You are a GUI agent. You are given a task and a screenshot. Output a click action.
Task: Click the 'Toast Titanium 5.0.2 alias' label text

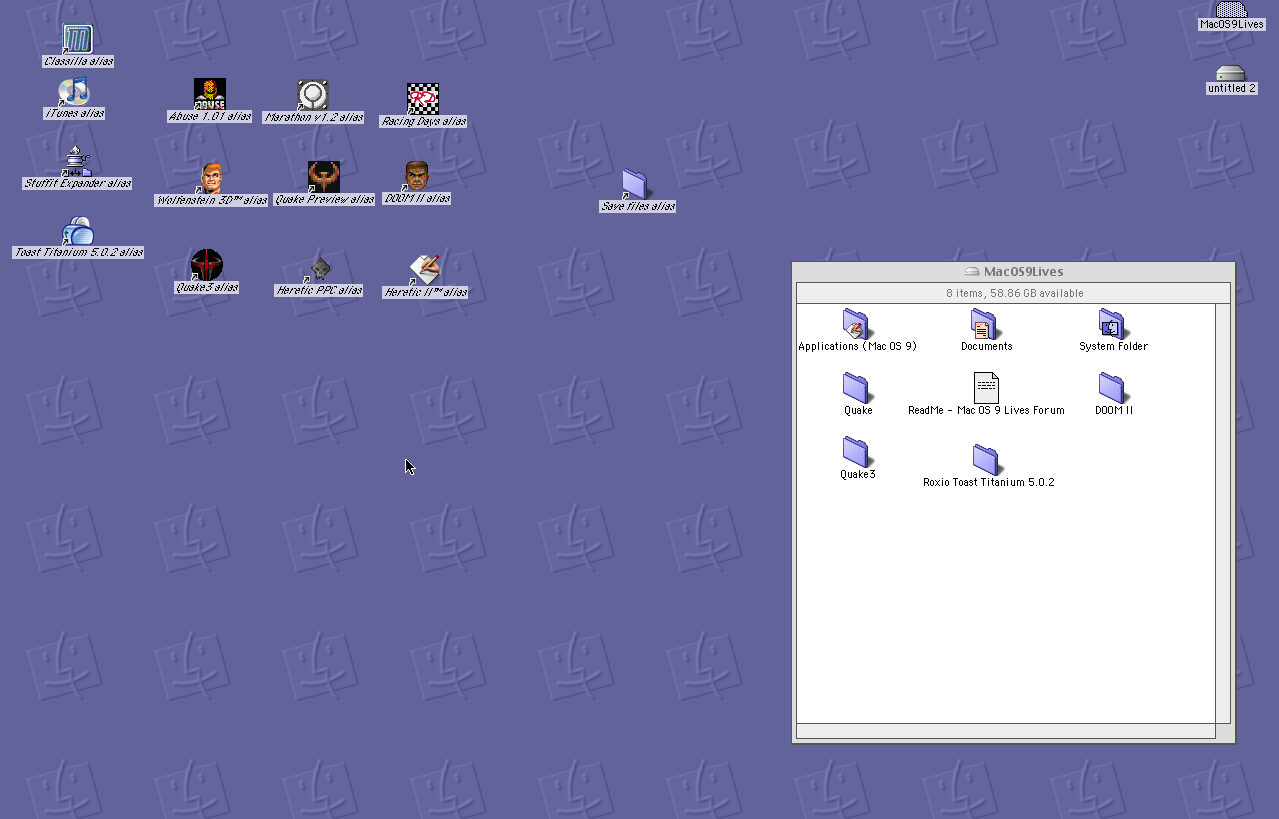coord(78,253)
